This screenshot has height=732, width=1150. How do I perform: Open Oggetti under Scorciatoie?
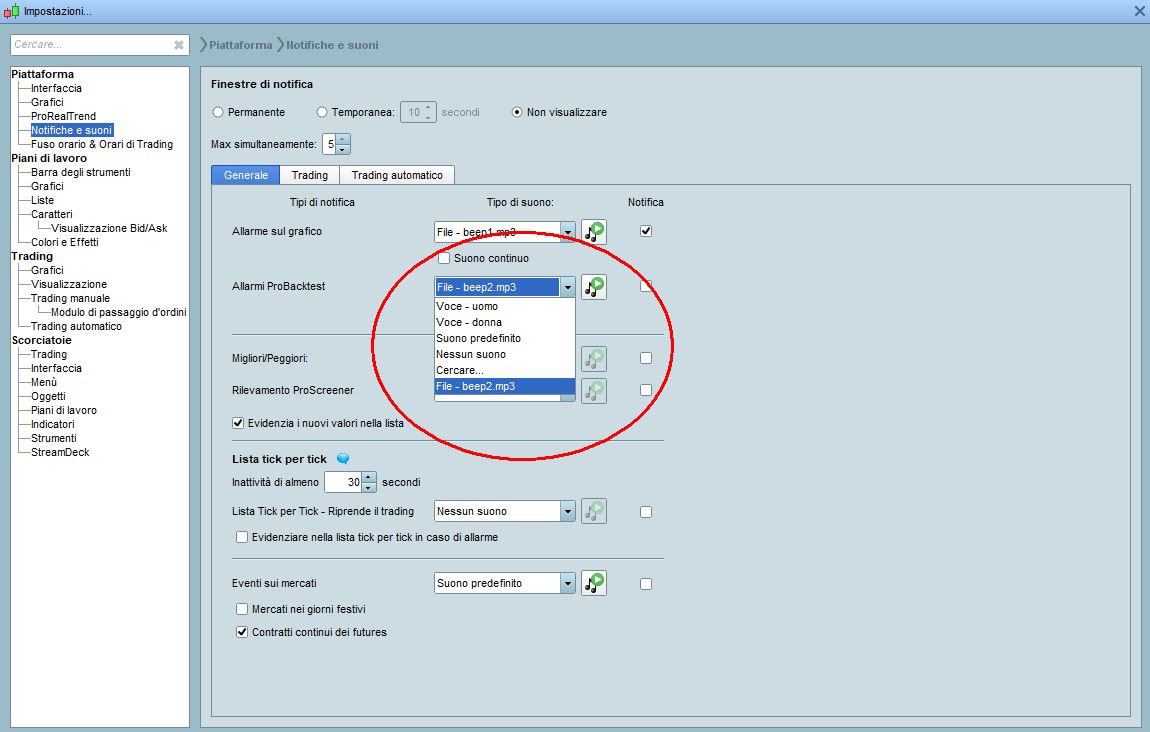tap(48, 396)
